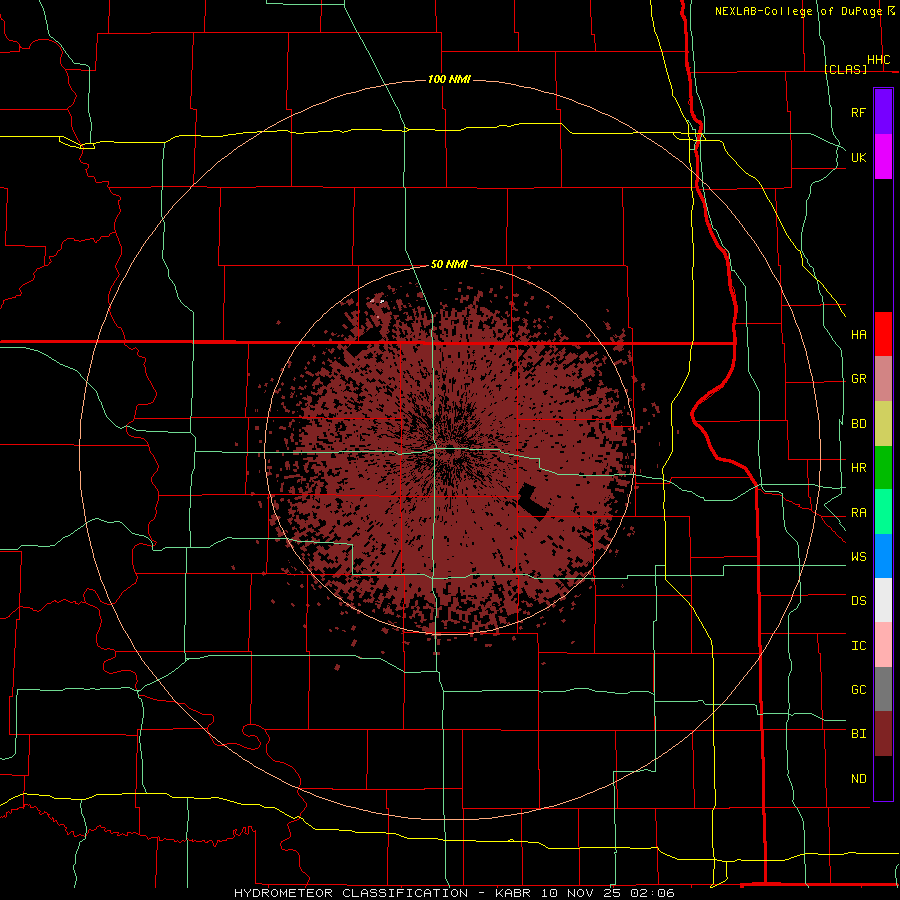Click the '[CLAS]' units label
Viewport: 900px width, 900px height.
[x=845, y=69]
